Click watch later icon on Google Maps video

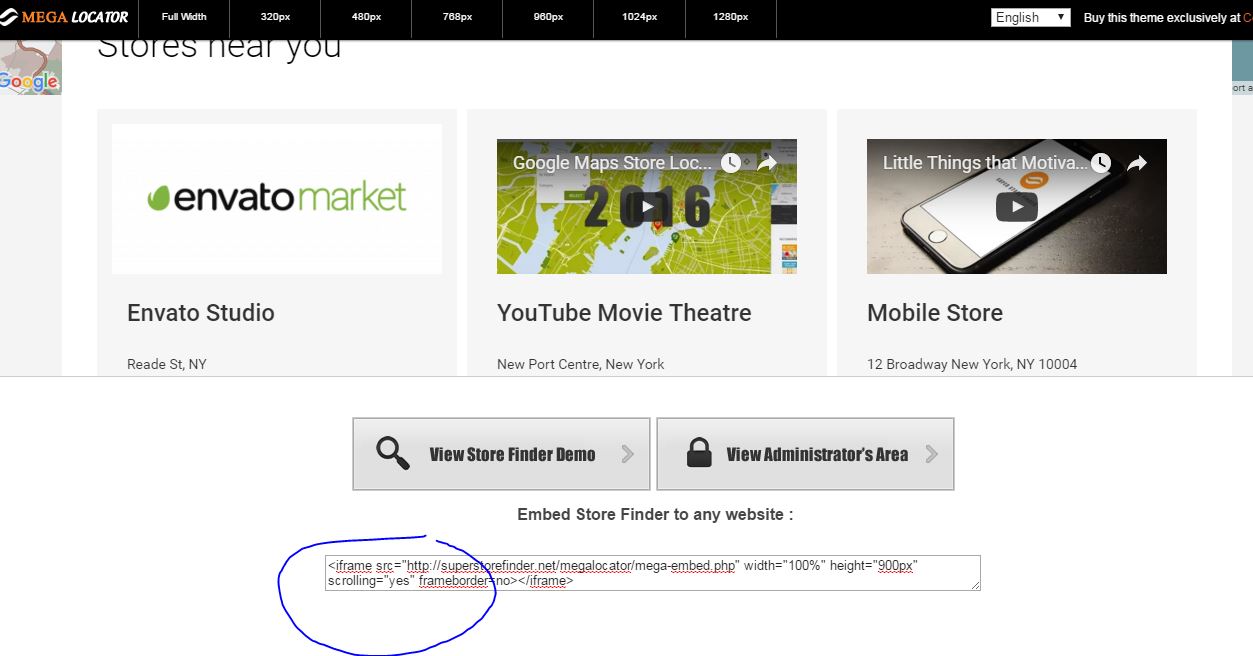pyautogui.click(x=731, y=163)
